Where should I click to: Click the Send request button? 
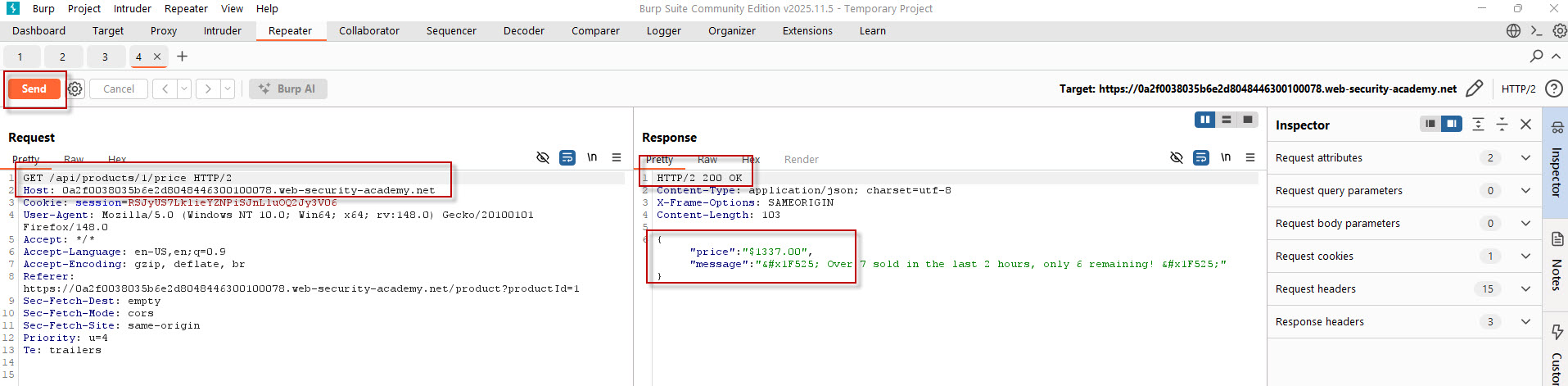(34, 89)
